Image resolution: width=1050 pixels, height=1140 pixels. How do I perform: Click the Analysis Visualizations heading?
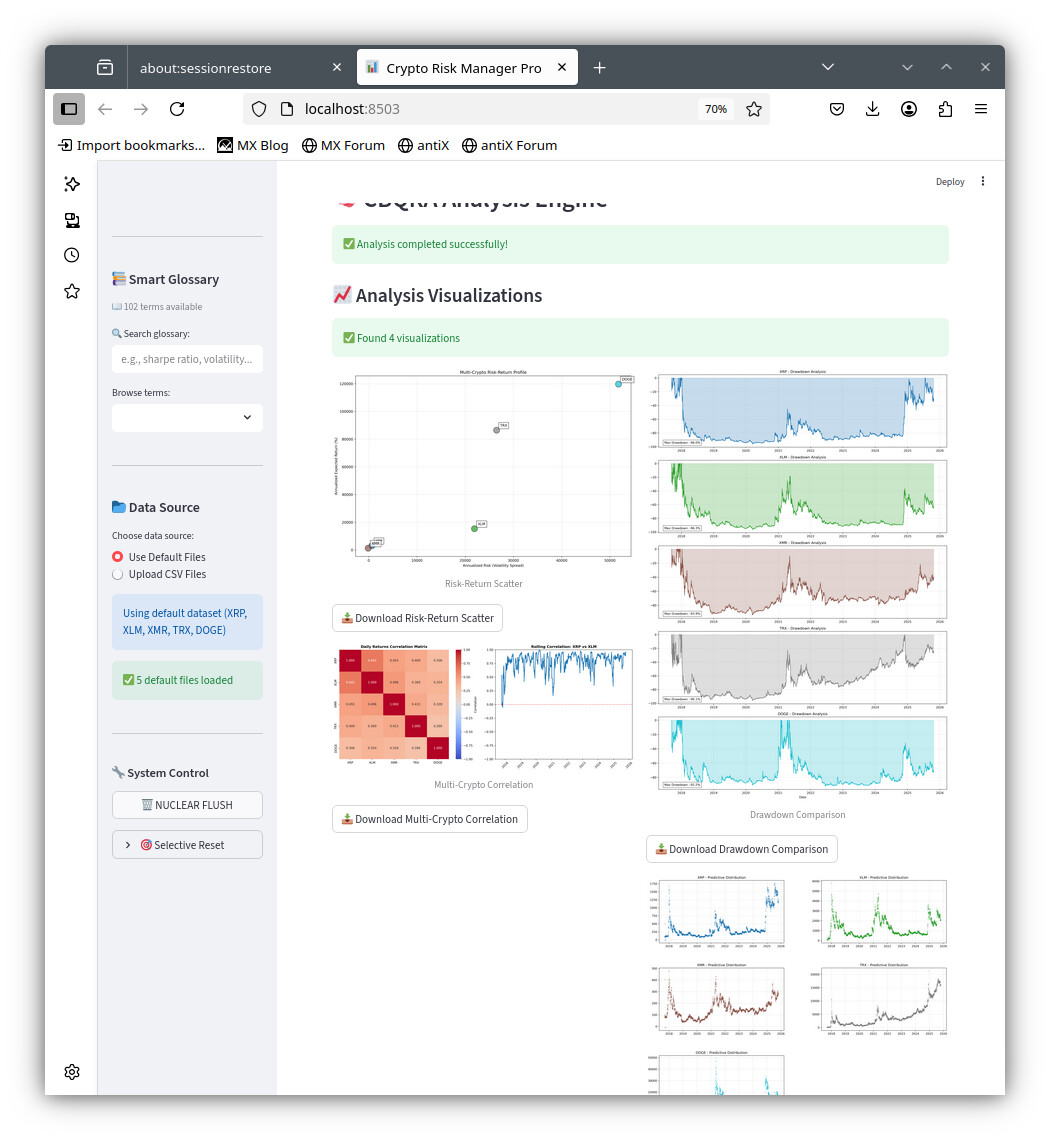438,295
